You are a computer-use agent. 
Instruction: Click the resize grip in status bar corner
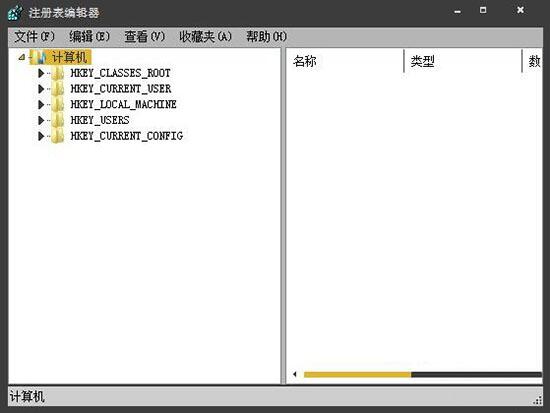537,400
